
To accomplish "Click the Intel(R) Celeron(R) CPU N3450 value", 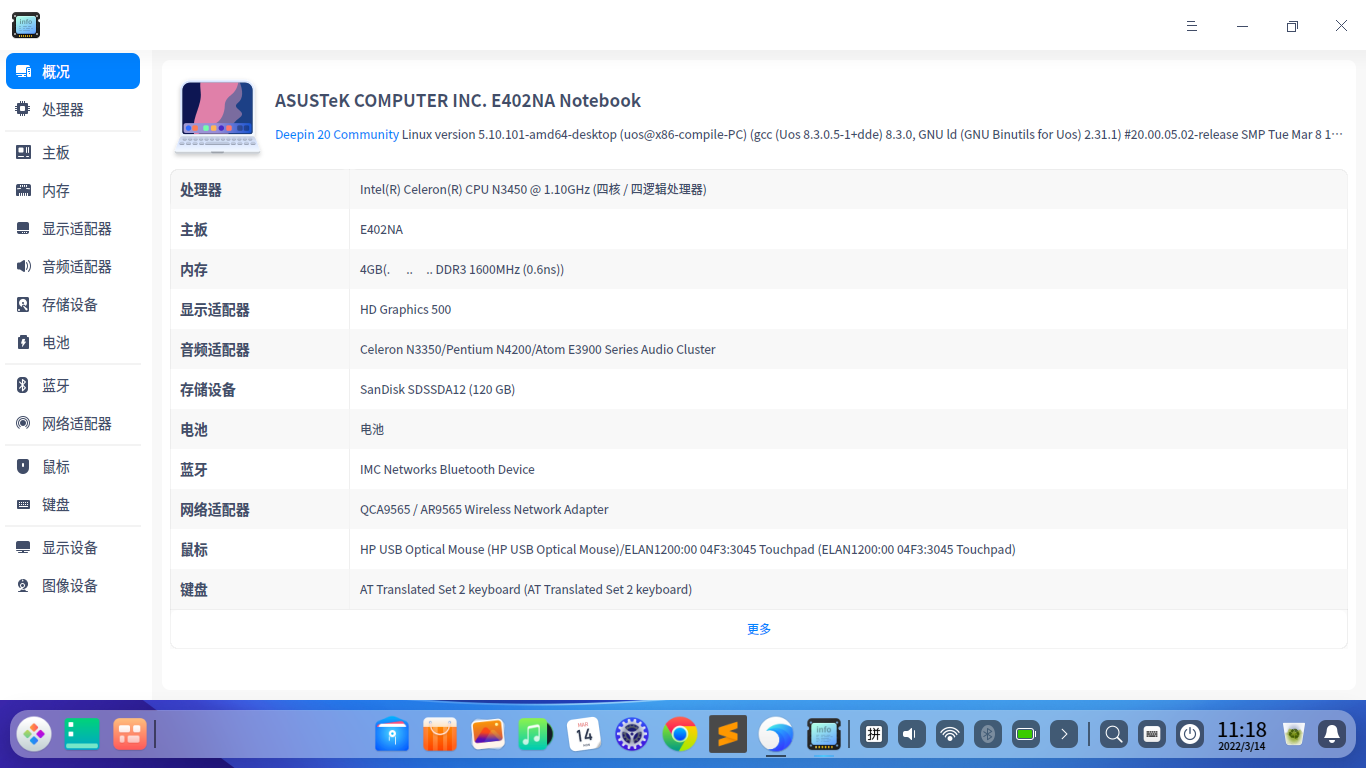I will point(533,189).
